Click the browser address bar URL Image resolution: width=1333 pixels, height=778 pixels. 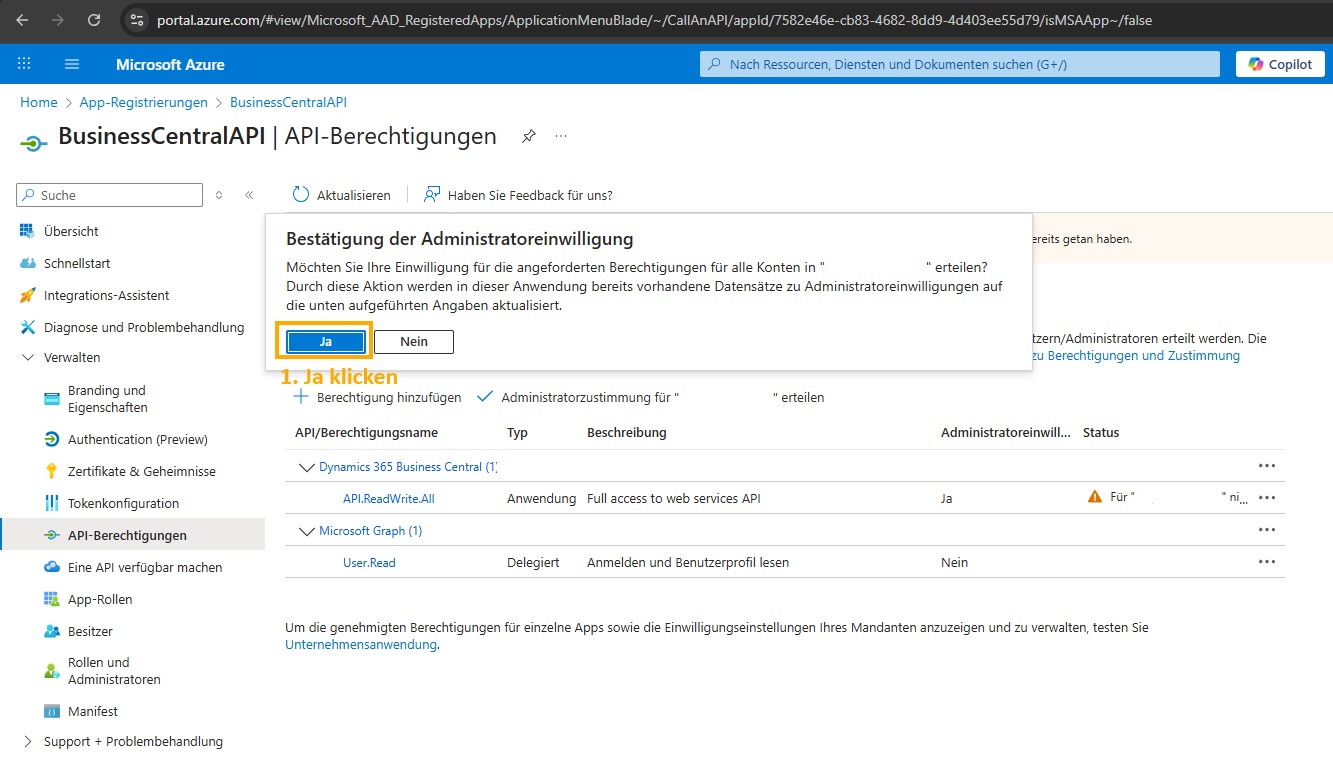point(654,20)
